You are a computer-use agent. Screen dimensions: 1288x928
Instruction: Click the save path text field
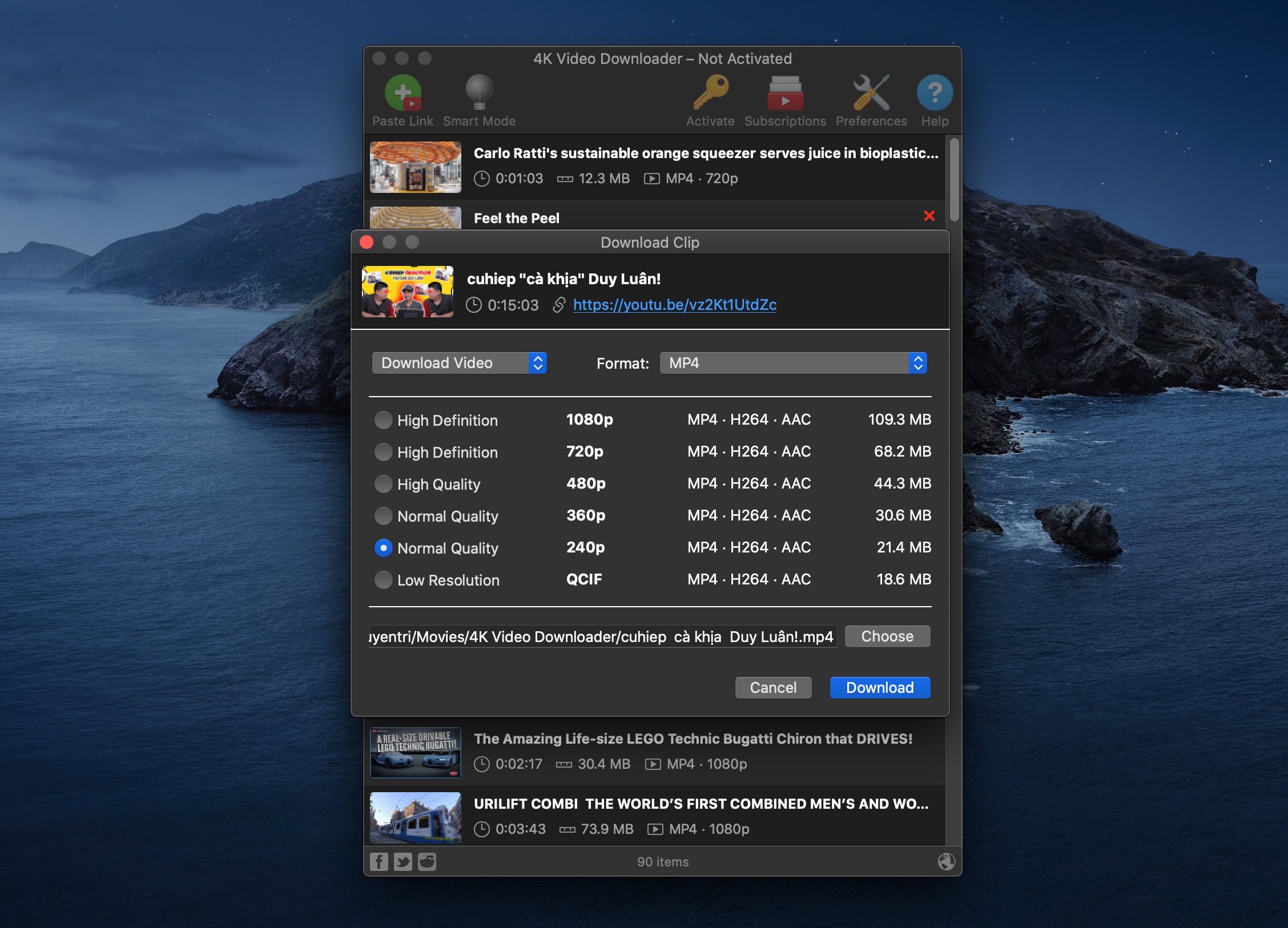coord(603,636)
